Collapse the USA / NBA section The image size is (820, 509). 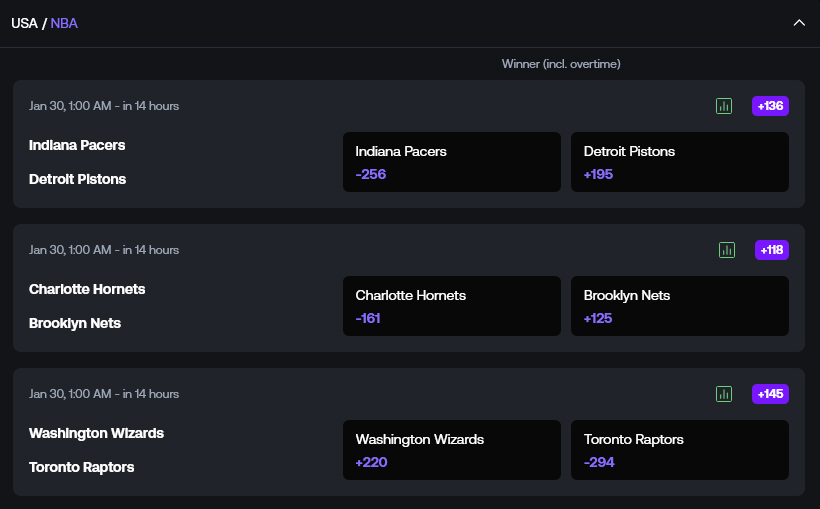(x=799, y=23)
